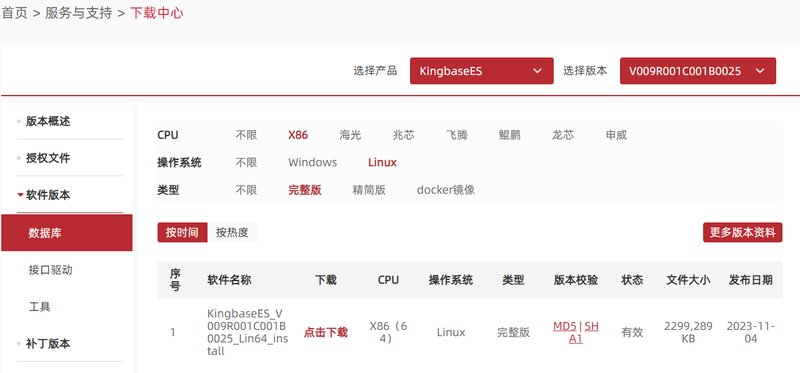
Task: Select docker镜像 type filter
Action: [446, 190]
